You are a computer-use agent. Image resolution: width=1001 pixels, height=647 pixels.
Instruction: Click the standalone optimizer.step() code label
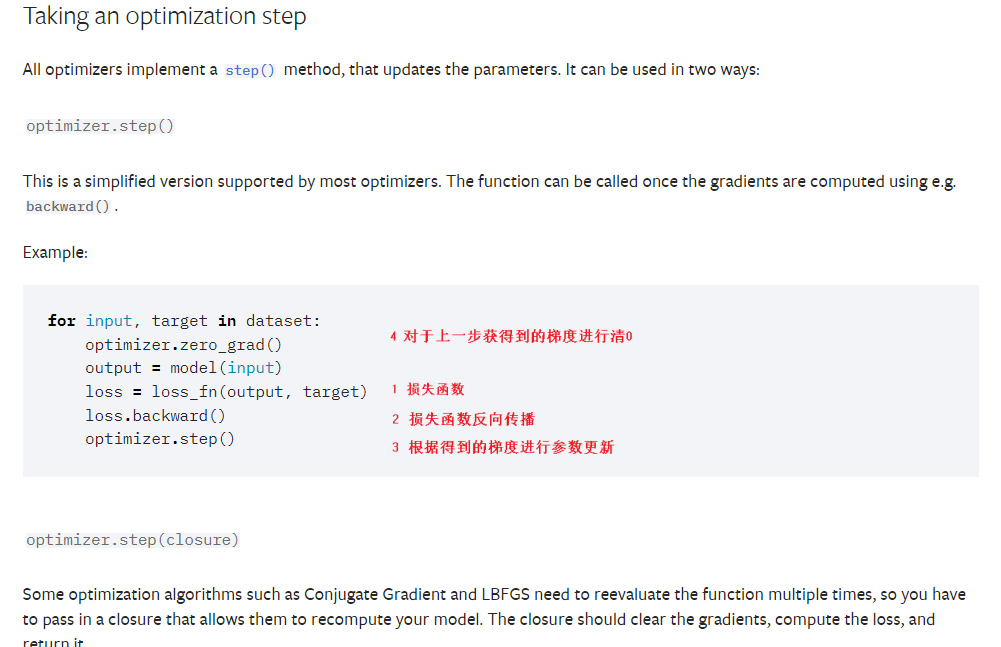(x=100, y=126)
